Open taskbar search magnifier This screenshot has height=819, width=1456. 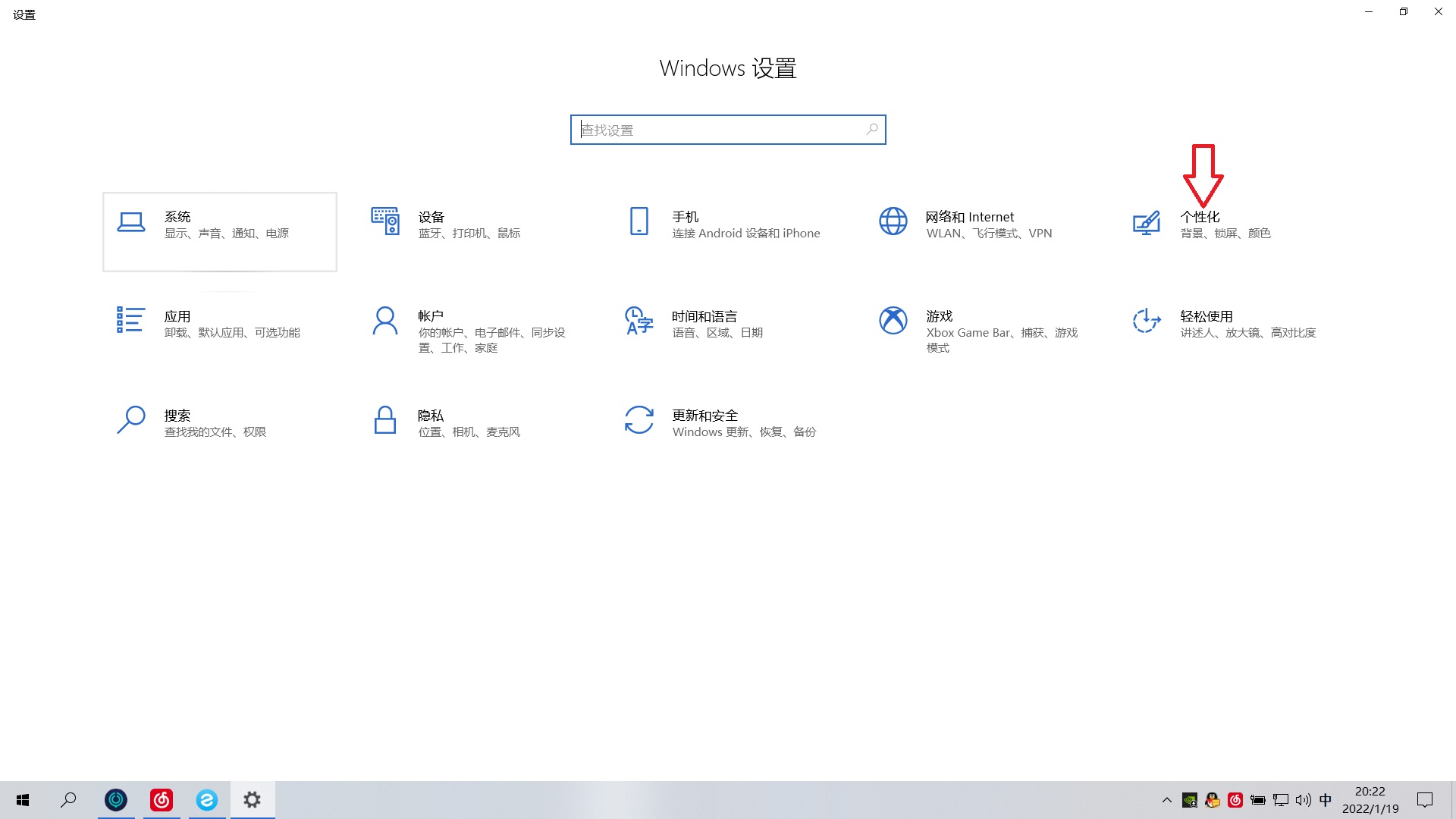tap(68, 800)
